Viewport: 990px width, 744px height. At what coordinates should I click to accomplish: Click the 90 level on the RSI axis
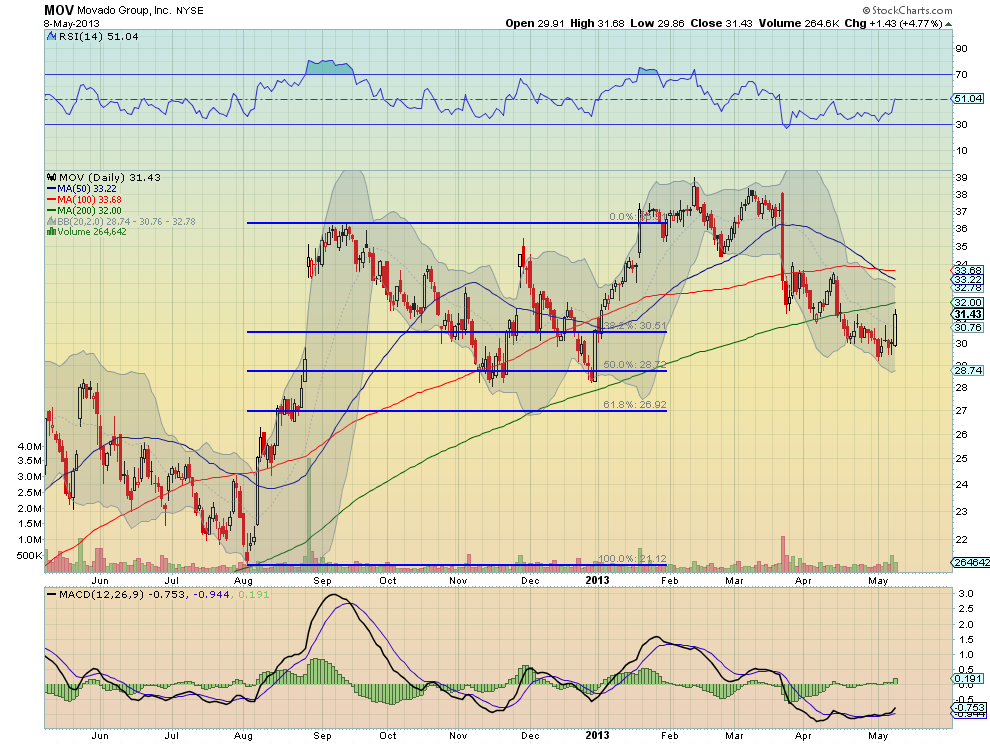pyautogui.click(x=961, y=49)
